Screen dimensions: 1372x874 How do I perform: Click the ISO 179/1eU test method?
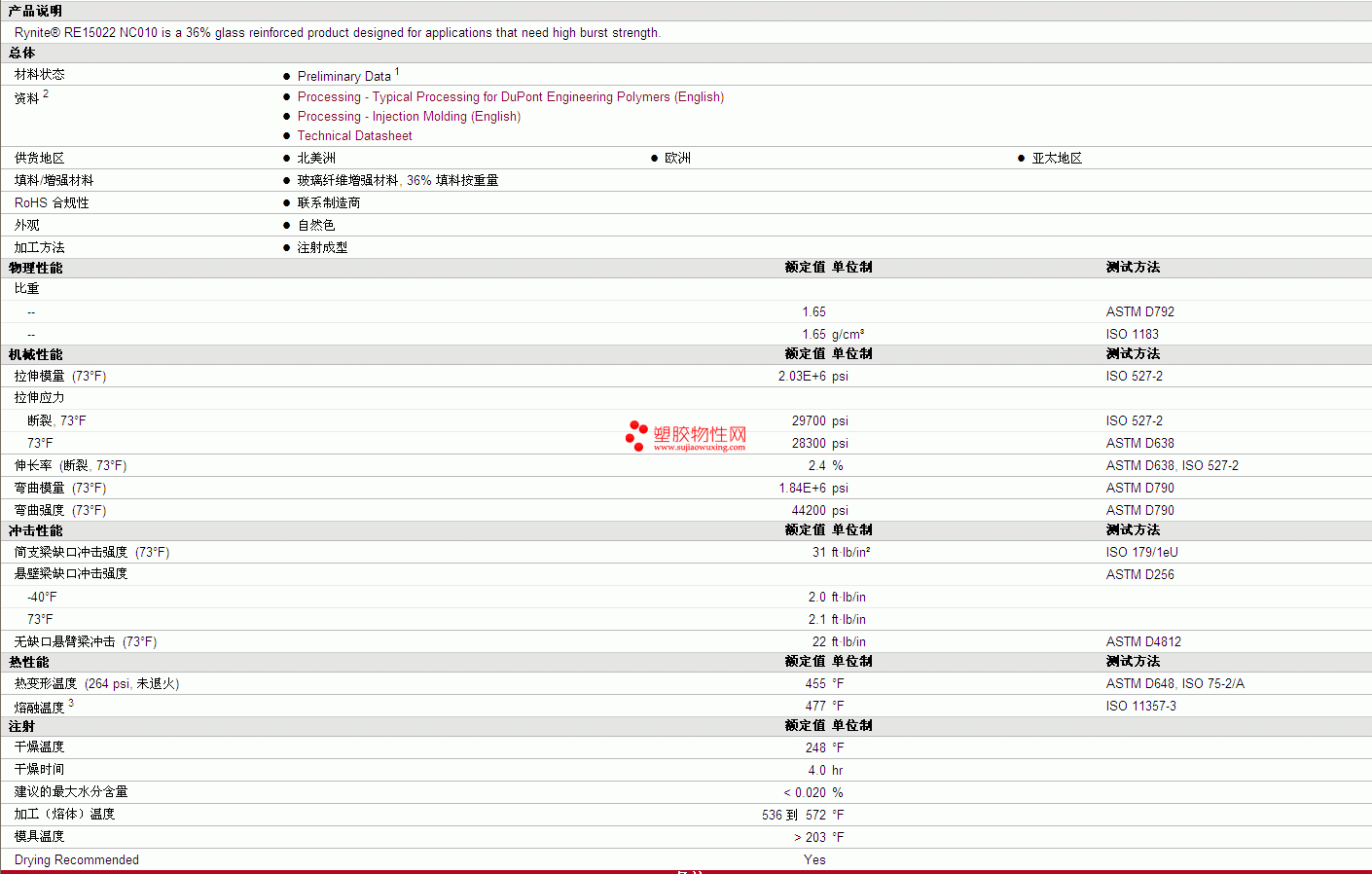point(1142,553)
